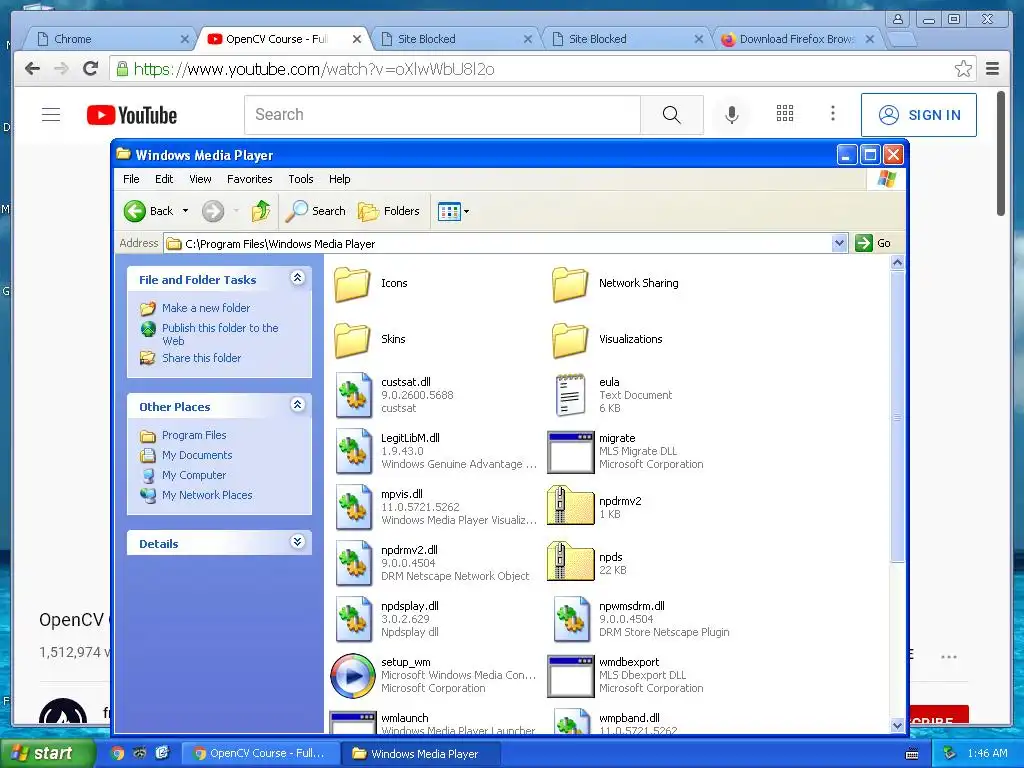Select the npdsplay.dll file icon

tap(354, 619)
